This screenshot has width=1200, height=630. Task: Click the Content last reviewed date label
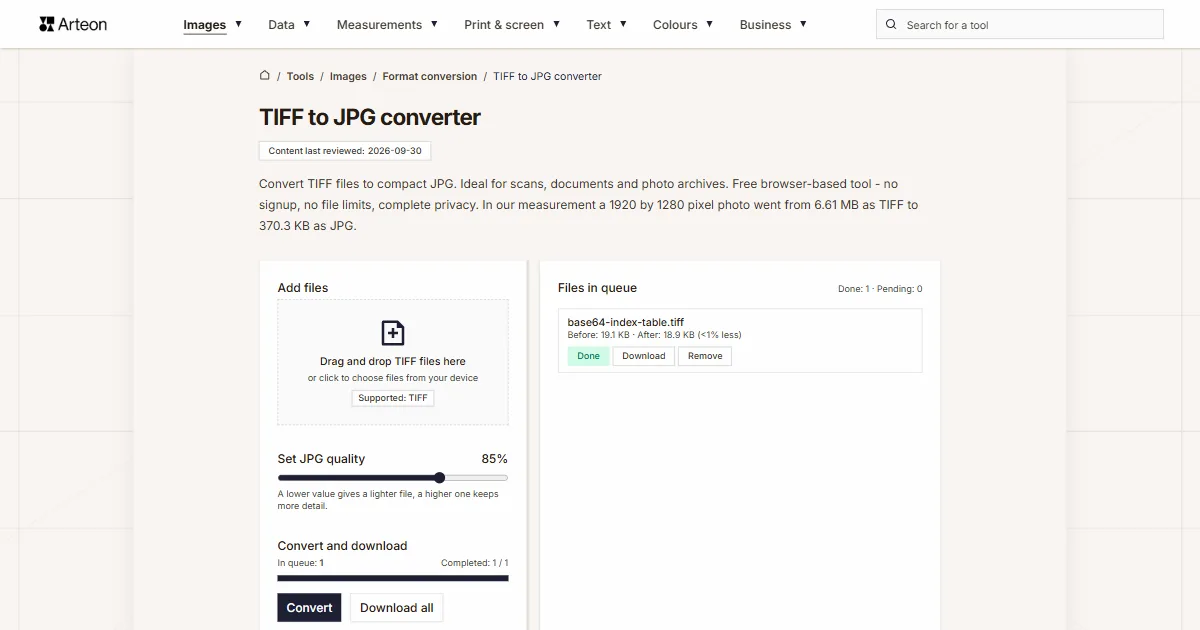coord(345,151)
